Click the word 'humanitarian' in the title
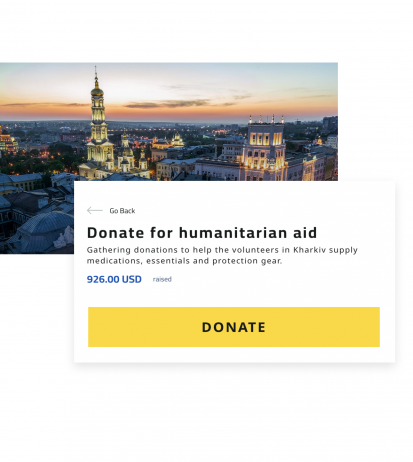413x462 pixels. tap(233, 233)
